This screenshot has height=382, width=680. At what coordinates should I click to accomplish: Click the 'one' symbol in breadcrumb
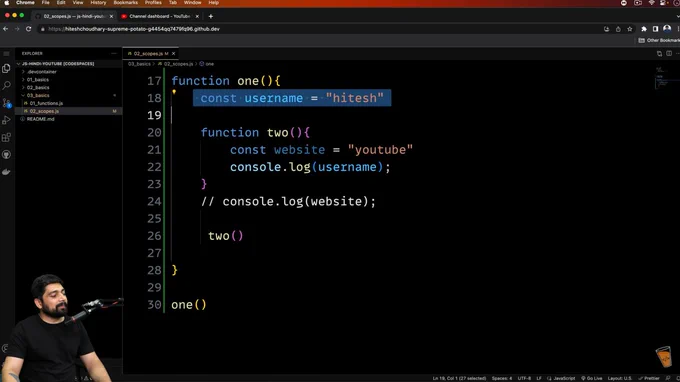pyautogui.click(x=209, y=64)
